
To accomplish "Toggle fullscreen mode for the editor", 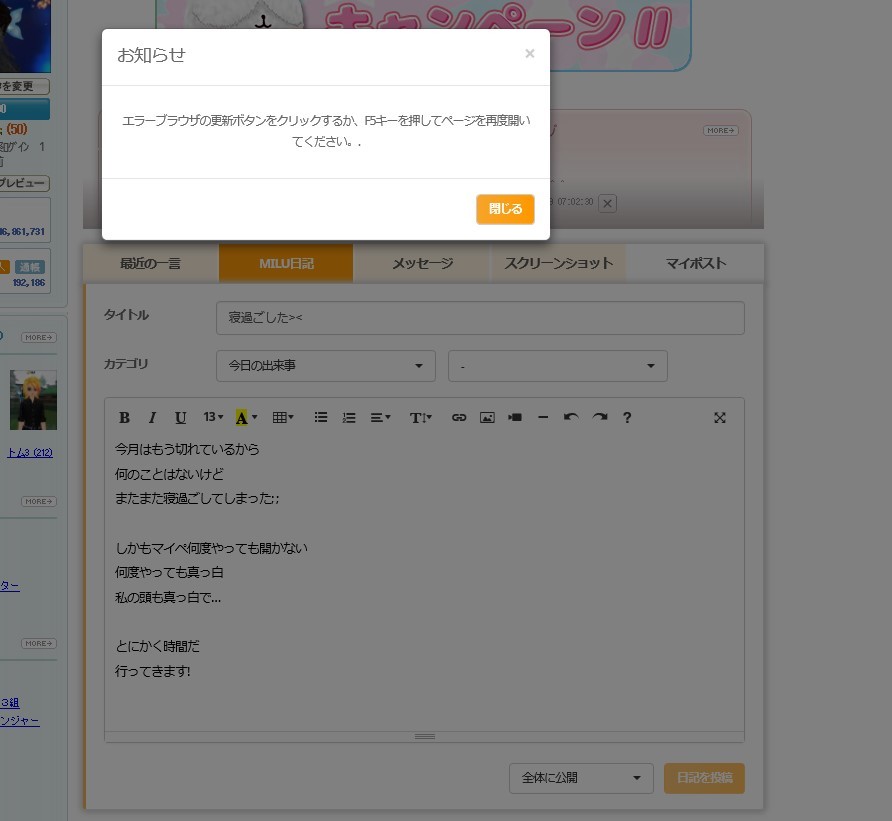I will [720, 418].
